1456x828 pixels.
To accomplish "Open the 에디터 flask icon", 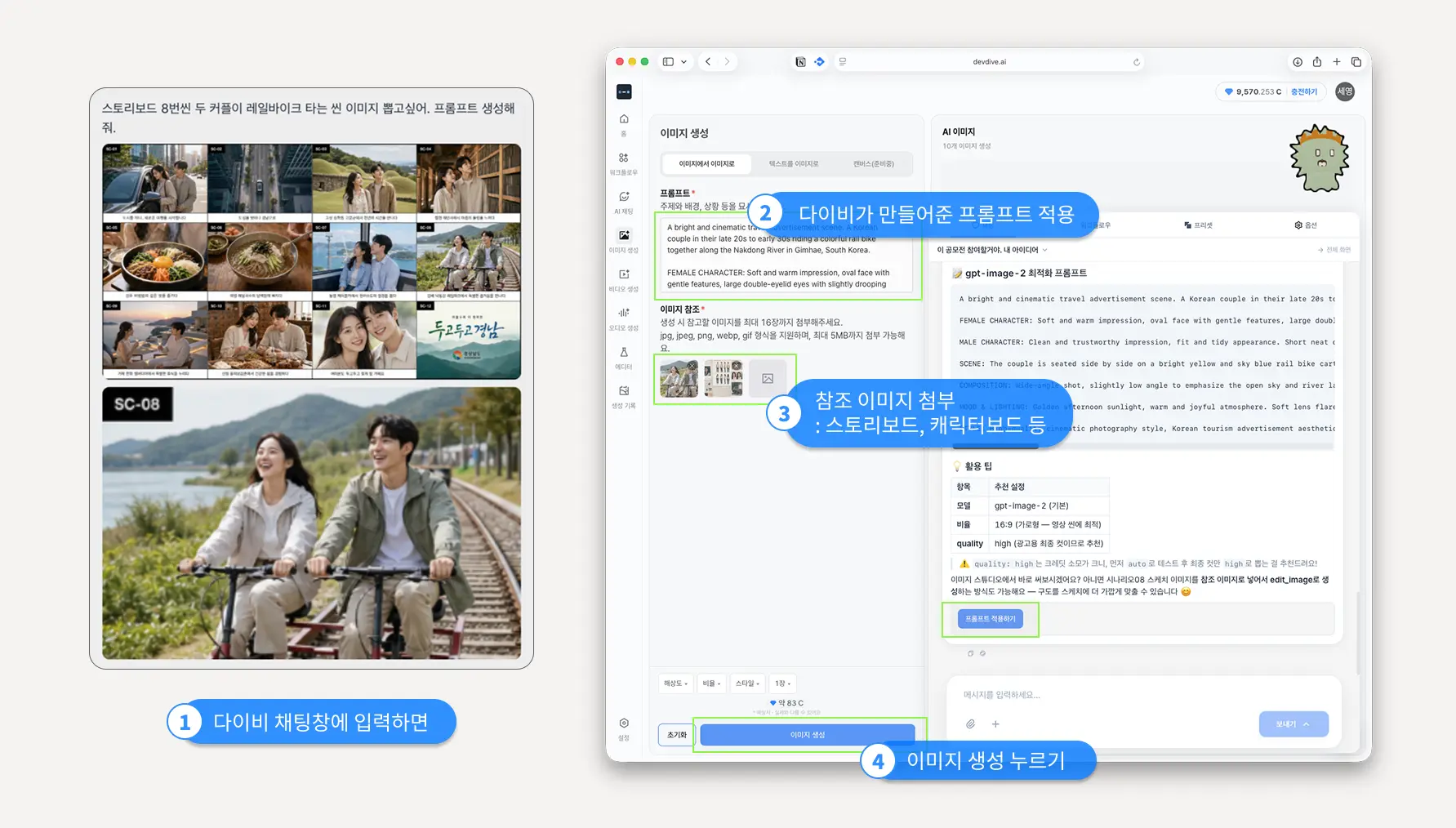I will tap(624, 357).
